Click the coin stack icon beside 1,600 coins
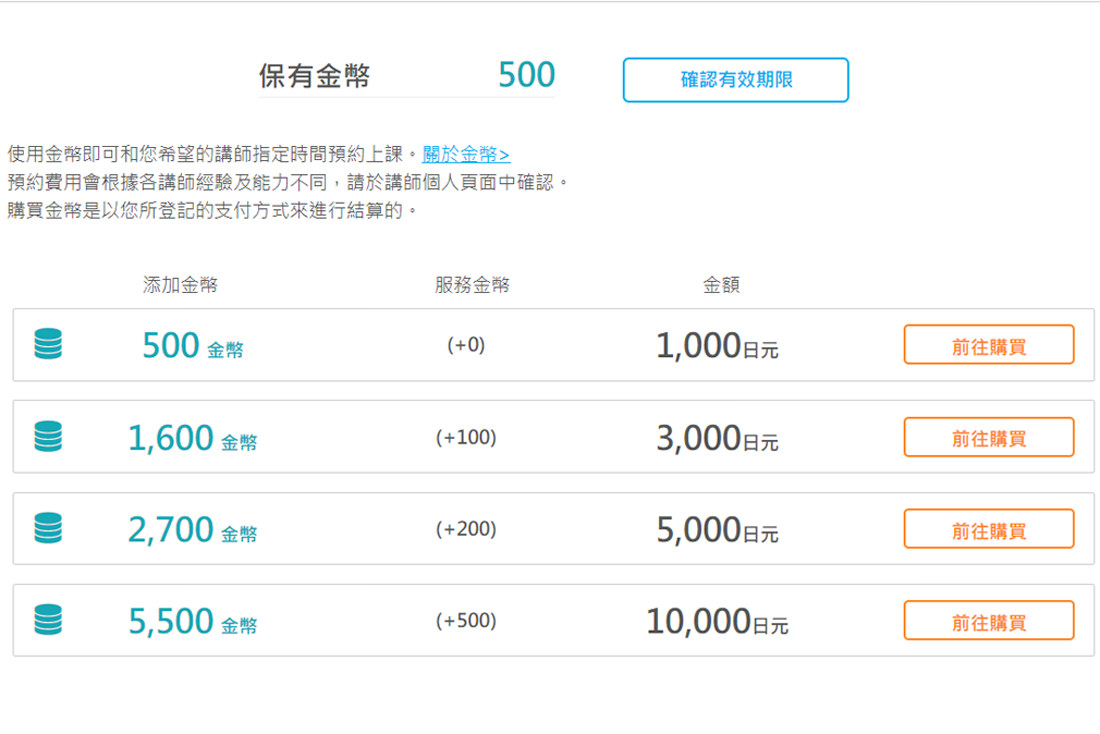The image size is (1100, 734). pyautogui.click(x=47, y=437)
